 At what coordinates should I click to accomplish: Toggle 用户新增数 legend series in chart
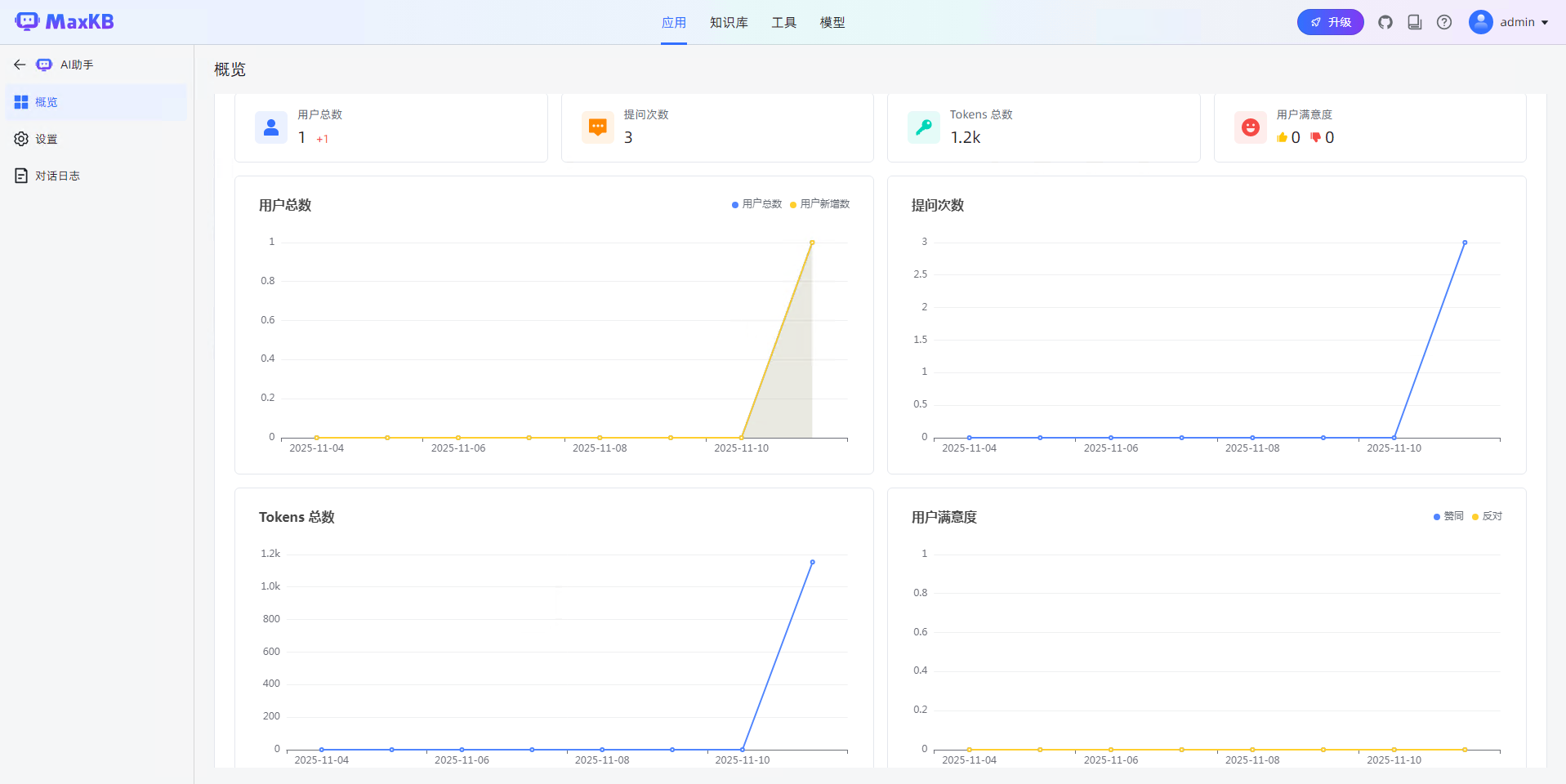pyautogui.click(x=820, y=204)
